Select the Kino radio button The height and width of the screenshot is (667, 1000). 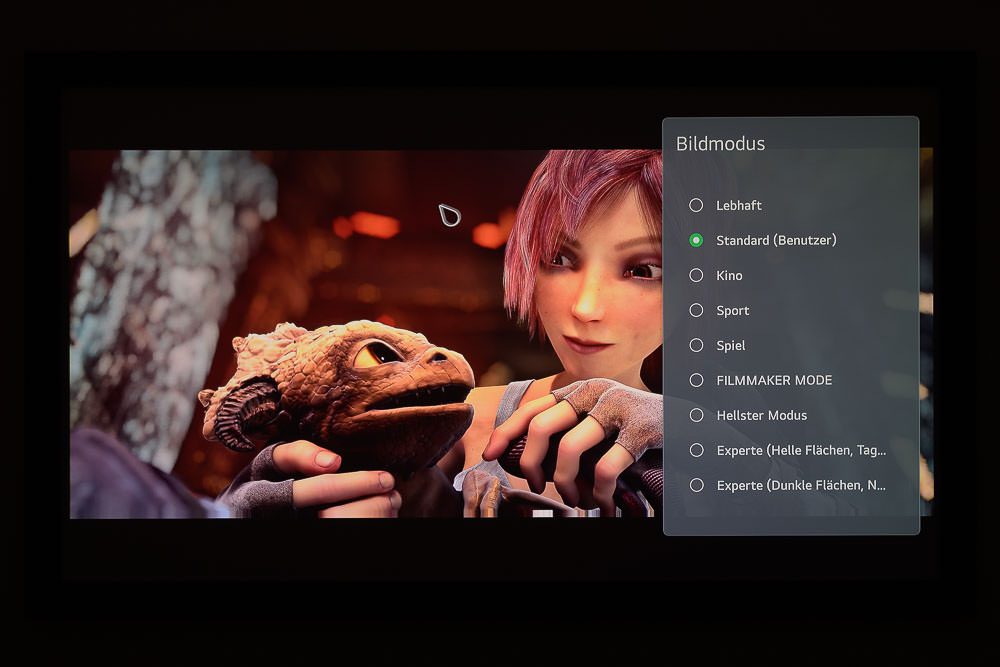pyautogui.click(x=696, y=275)
